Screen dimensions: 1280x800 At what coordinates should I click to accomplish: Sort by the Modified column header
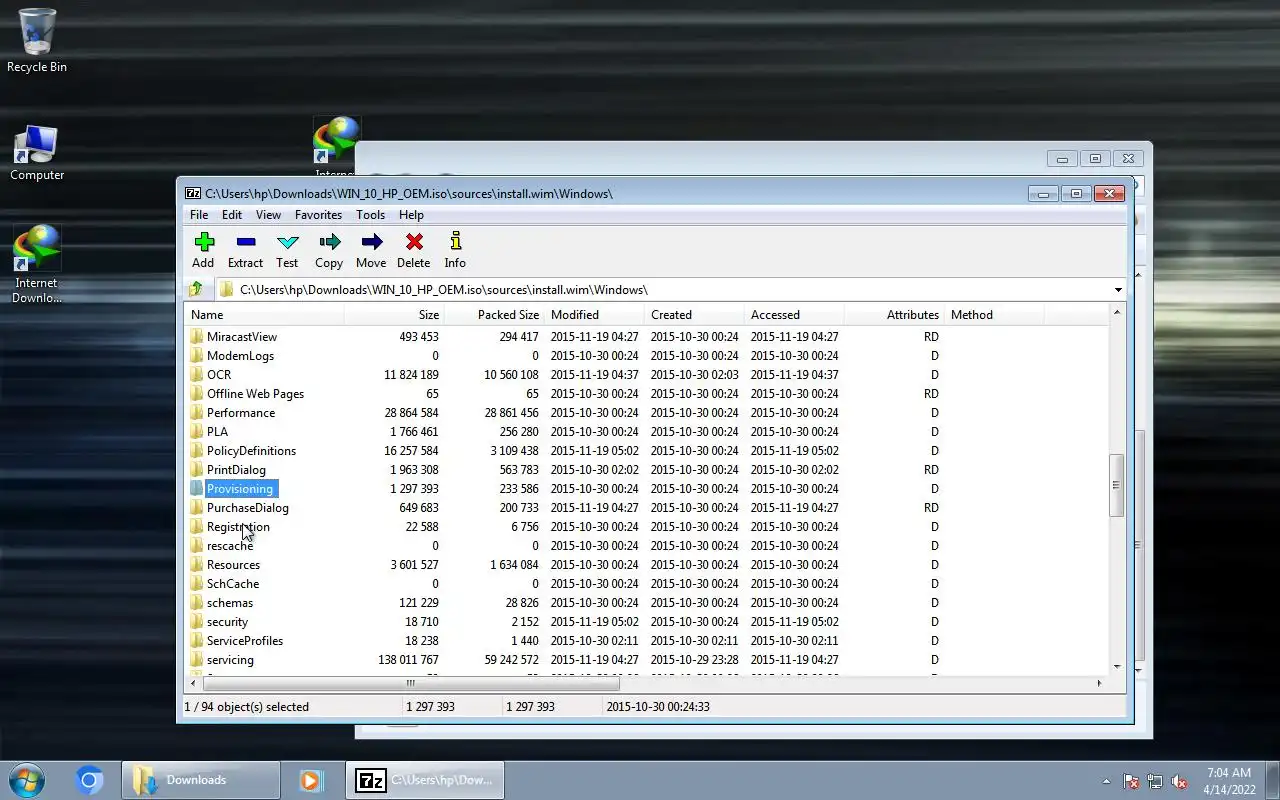[594, 315]
